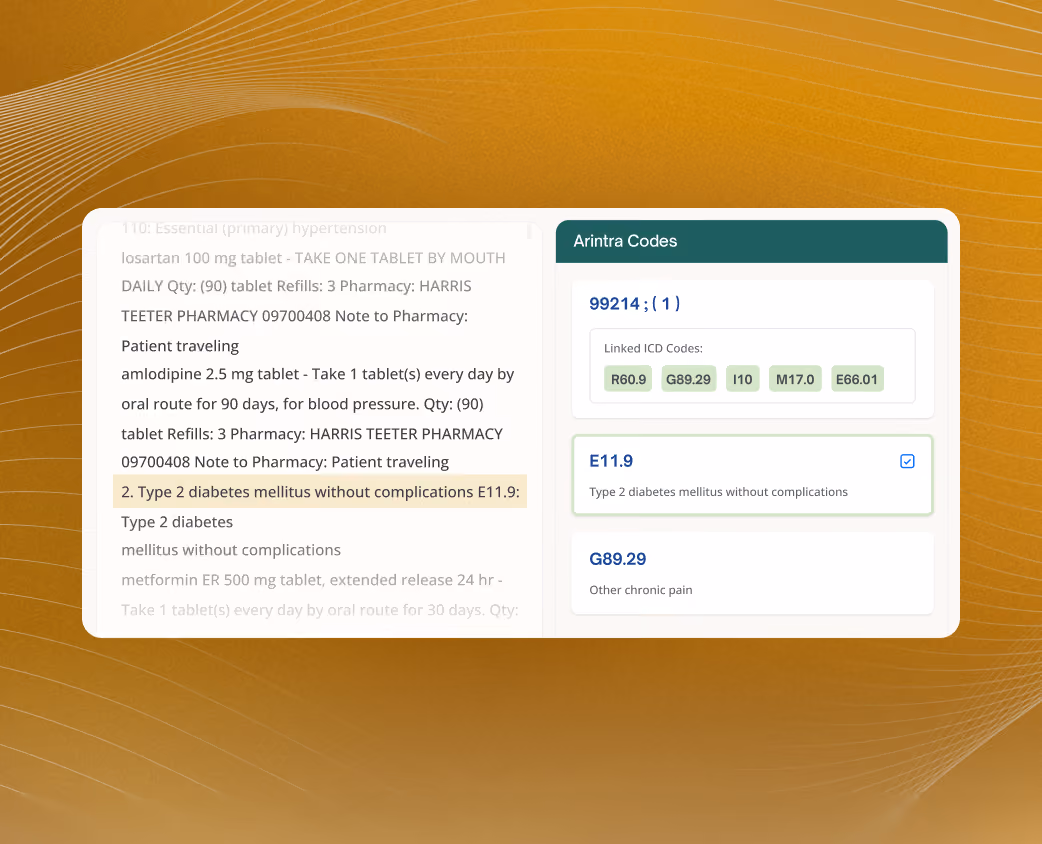Select the R60.9 linked ICD code chip

(x=628, y=379)
